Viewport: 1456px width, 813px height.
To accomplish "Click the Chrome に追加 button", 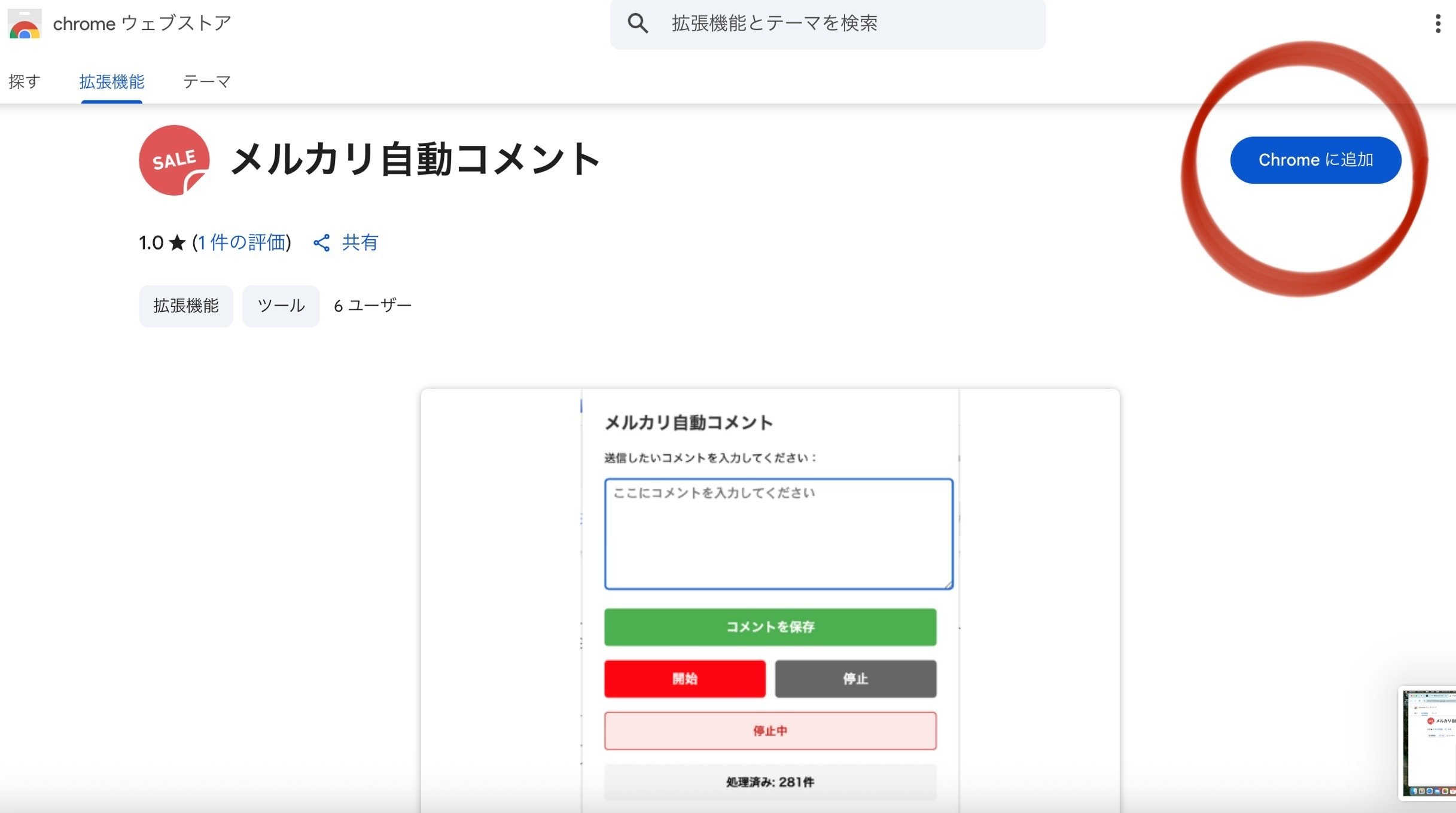I will coord(1315,159).
